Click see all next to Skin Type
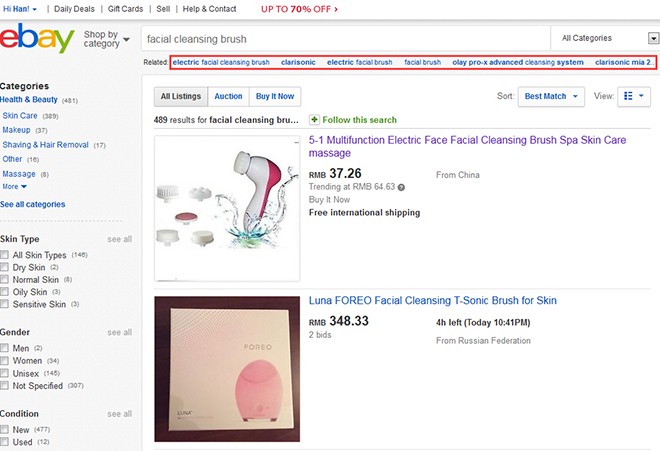This screenshot has height=451, width=660. tap(120, 239)
